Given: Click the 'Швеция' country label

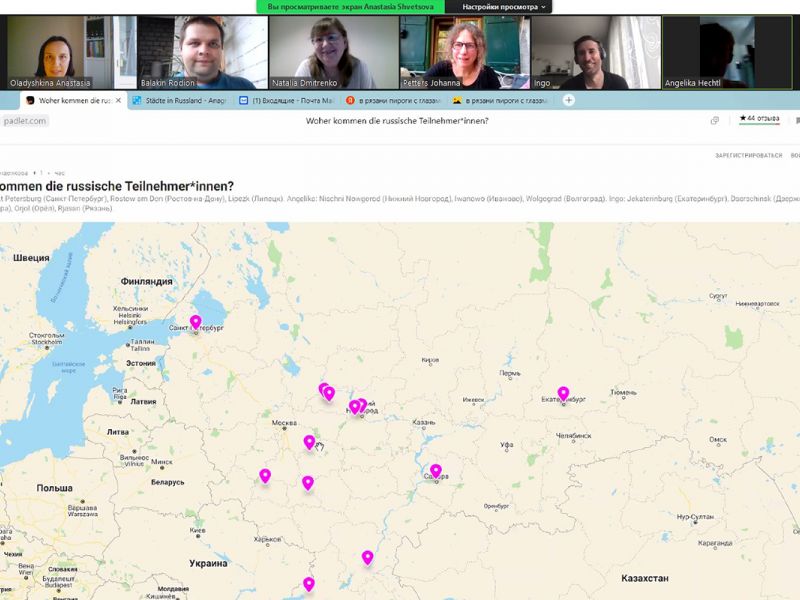Looking at the screenshot, I should 31,258.
